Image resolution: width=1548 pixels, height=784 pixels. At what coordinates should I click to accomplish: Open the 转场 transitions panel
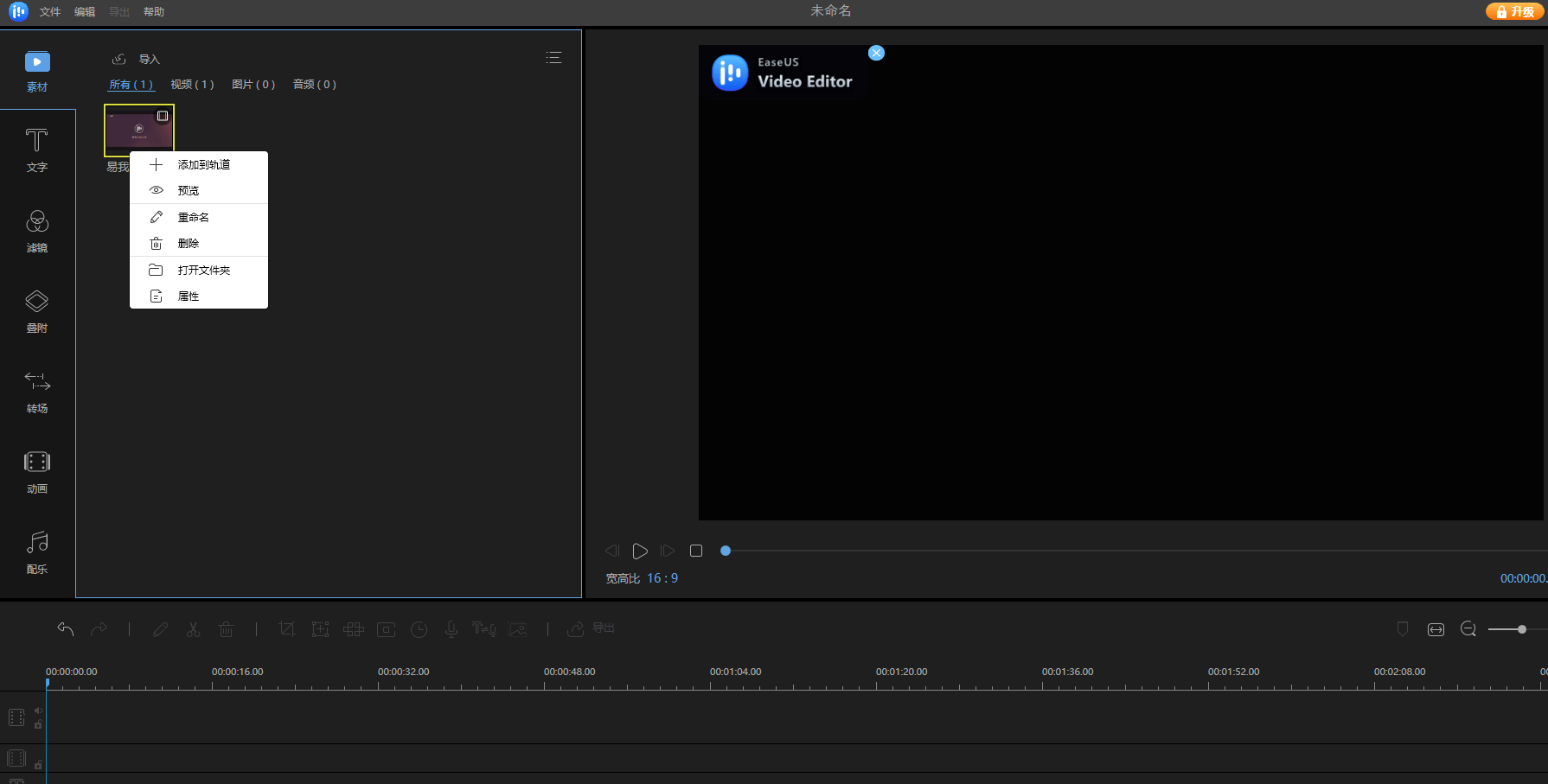(x=36, y=392)
